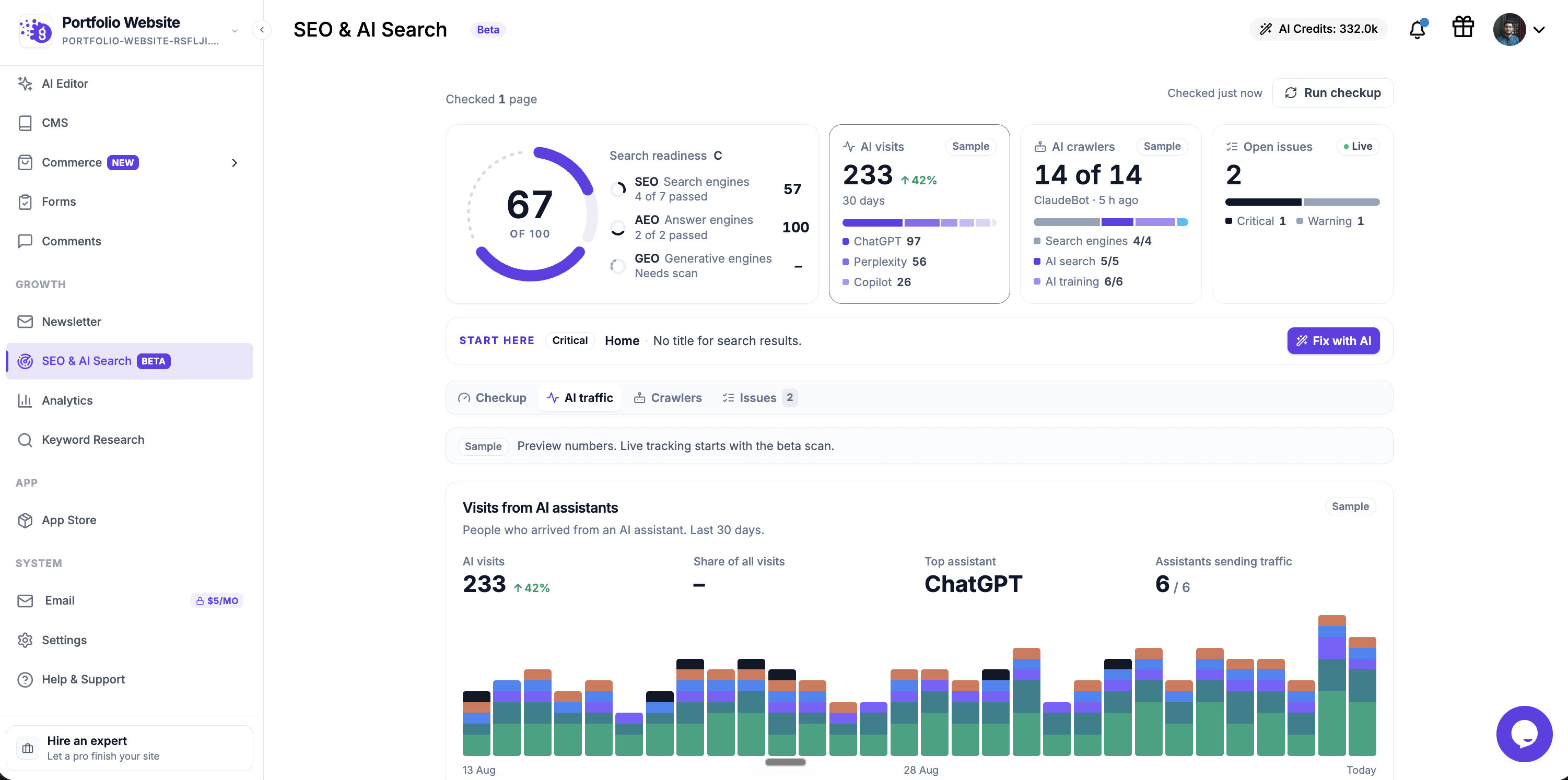Open Hire an expert card

[x=130, y=748]
